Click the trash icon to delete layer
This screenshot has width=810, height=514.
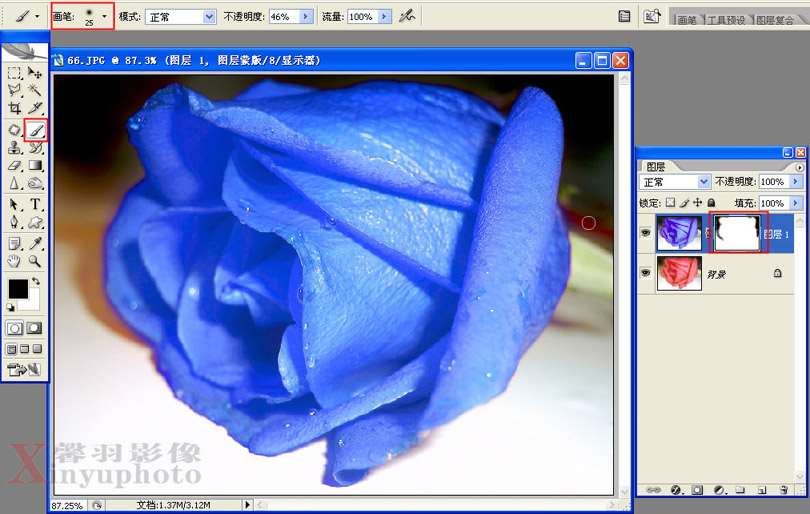pos(783,490)
